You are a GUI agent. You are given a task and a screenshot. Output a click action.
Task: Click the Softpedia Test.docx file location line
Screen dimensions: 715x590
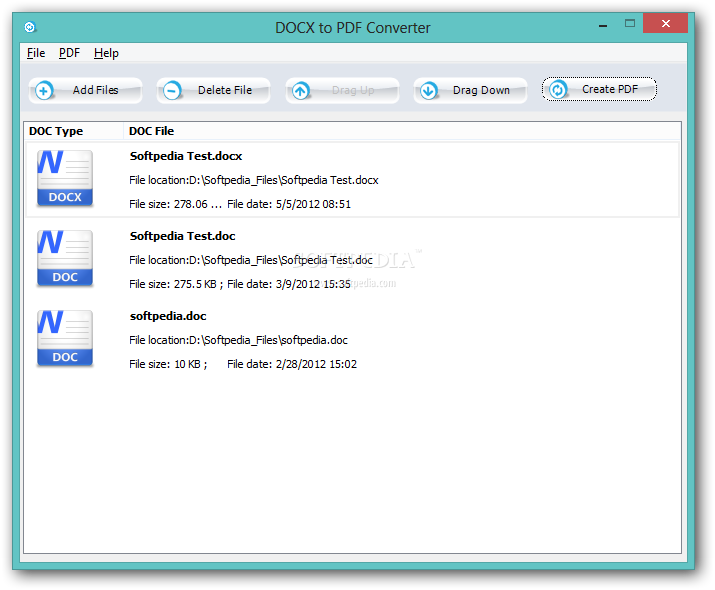click(x=254, y=181)
